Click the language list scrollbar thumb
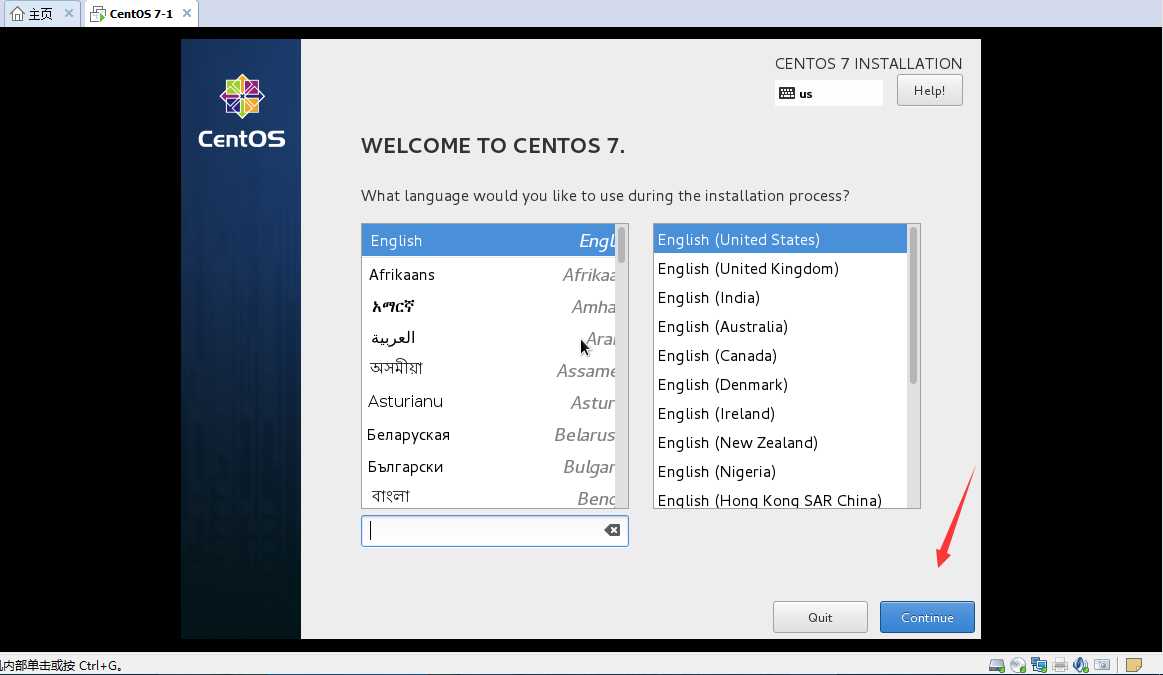This screenshot has width=1163, height=675. 622,245
